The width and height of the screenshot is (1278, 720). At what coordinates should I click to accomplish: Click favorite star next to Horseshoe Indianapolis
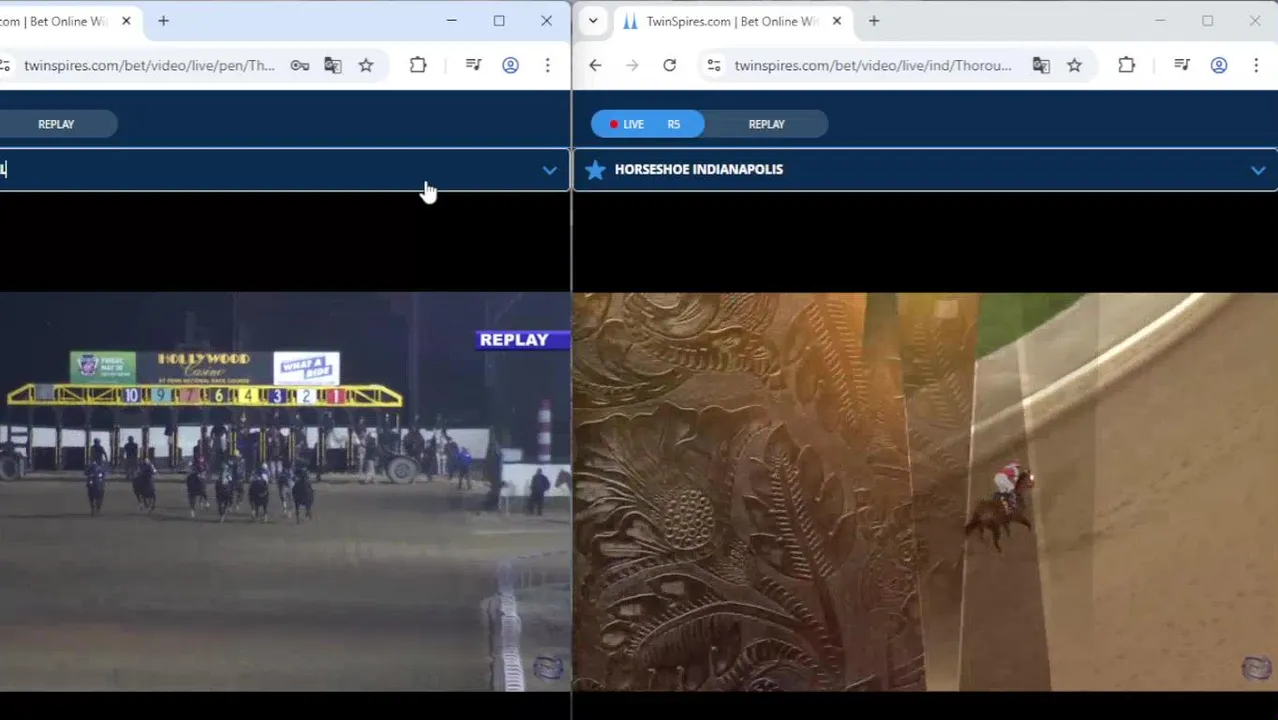coord(595,170)
